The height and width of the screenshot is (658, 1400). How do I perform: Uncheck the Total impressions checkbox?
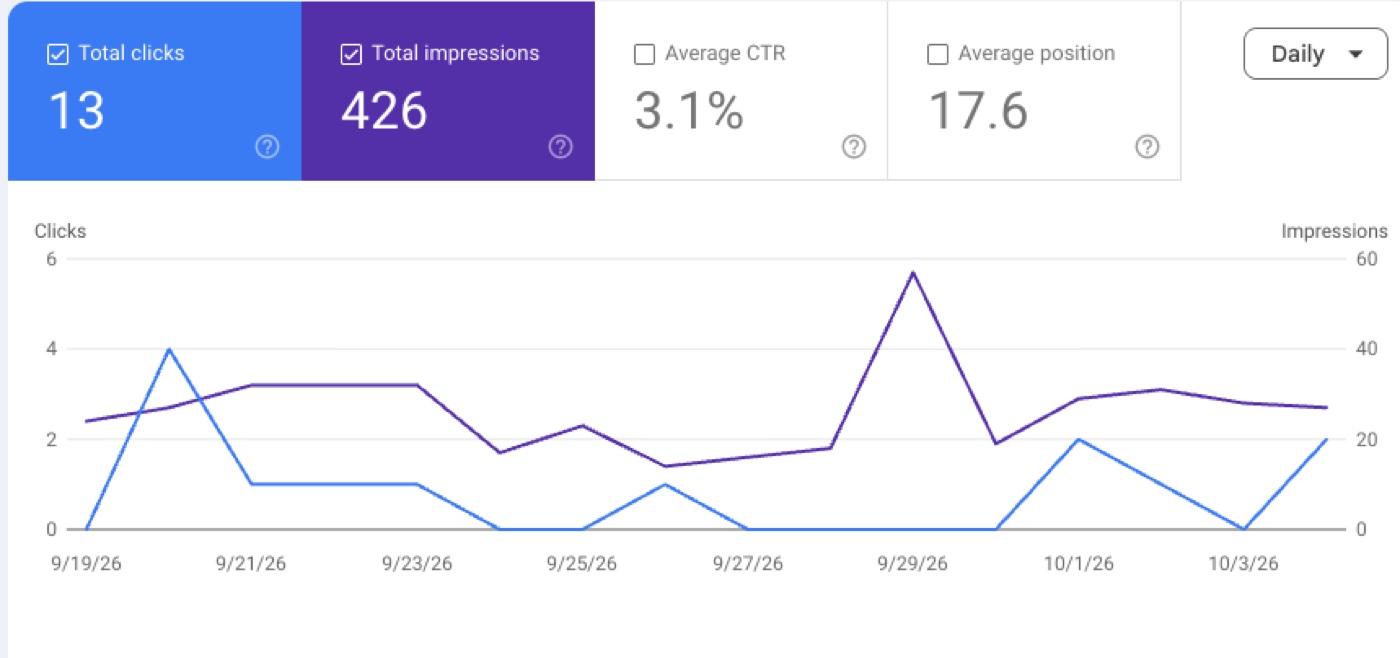click(x=351, y=55)
